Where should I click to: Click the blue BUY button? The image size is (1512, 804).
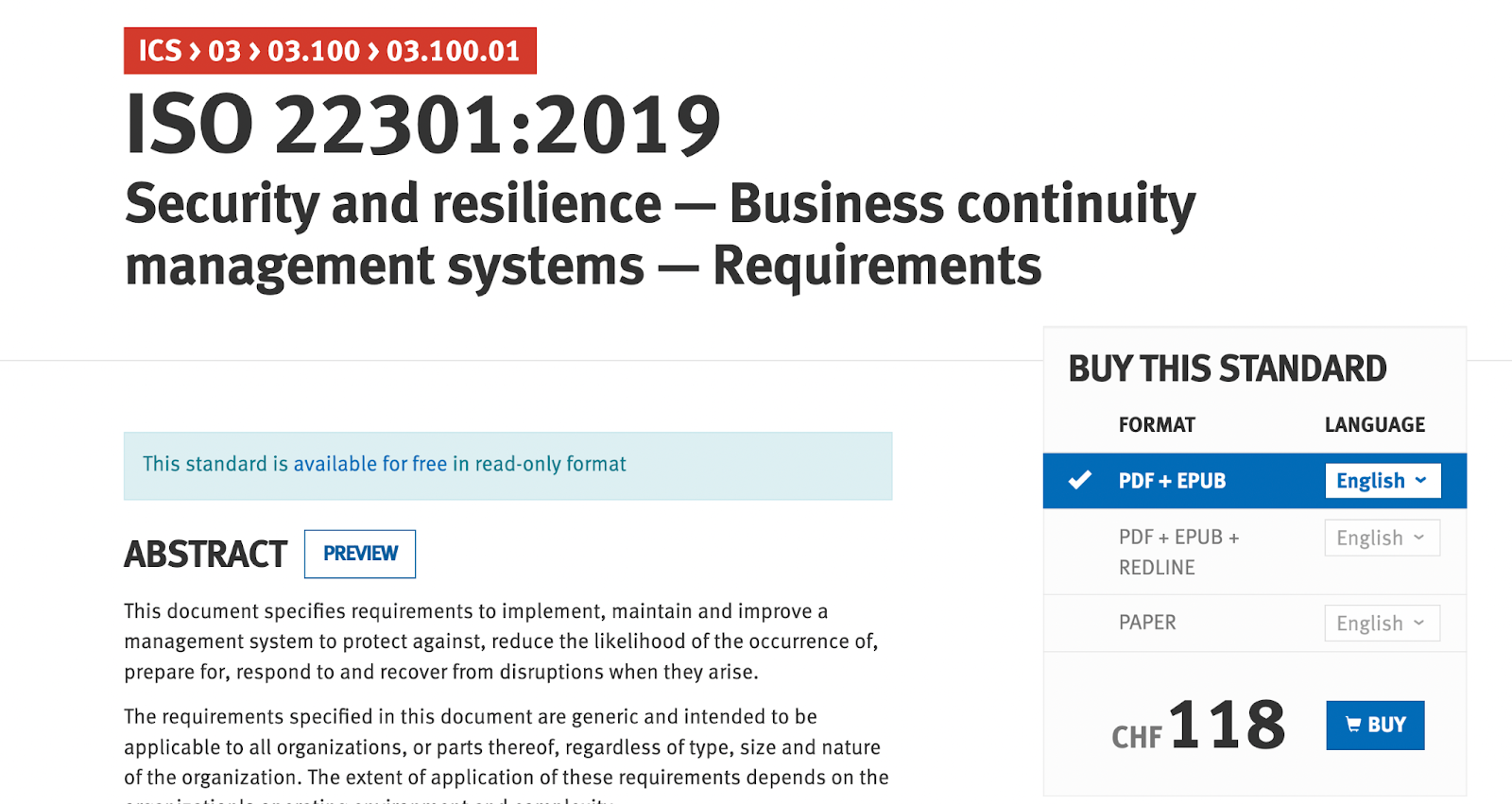coord(1375,726)
